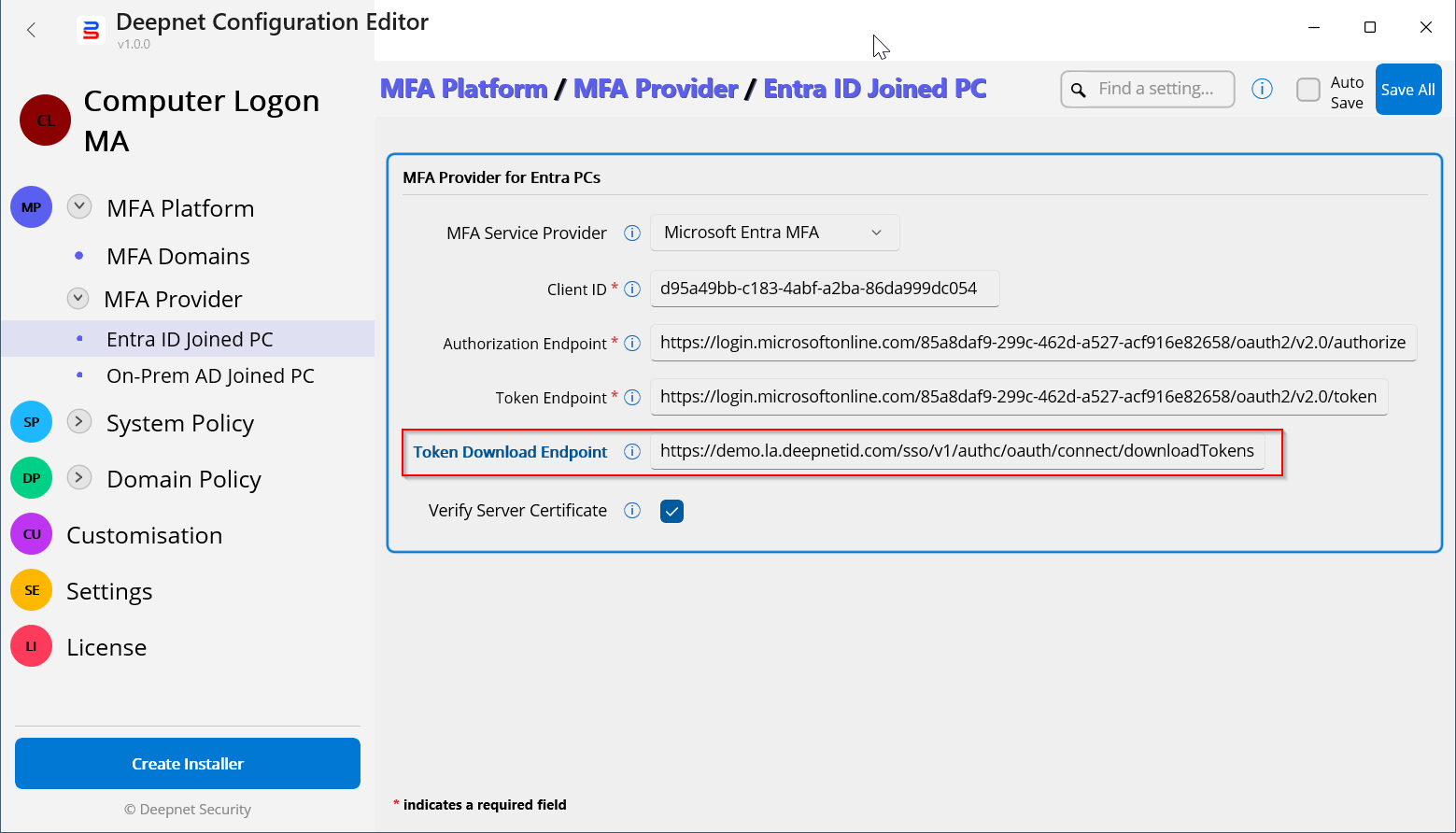Open the MFA Service Provider dropdown
Screen dimensions: 1456x833
tap(774, 233)
